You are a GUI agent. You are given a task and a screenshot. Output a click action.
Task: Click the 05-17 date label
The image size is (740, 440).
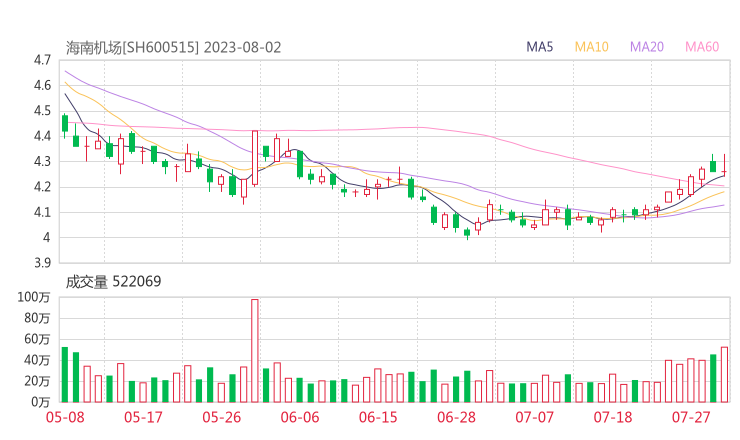point(143,417)
